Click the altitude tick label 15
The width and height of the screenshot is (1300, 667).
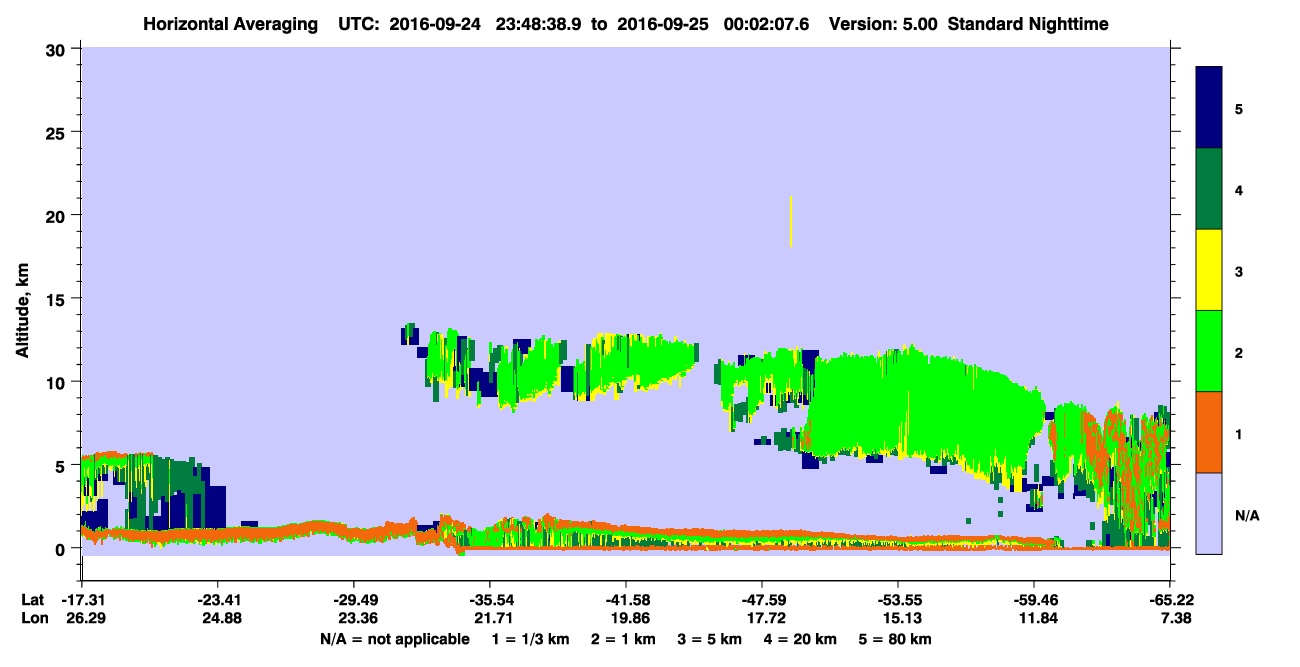coord(58,298)
